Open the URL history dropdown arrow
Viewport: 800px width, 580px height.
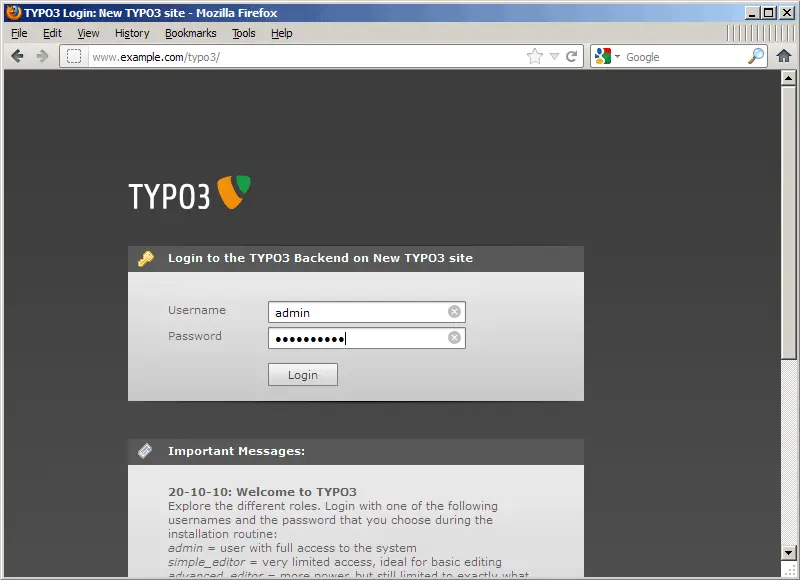point(555,57)
